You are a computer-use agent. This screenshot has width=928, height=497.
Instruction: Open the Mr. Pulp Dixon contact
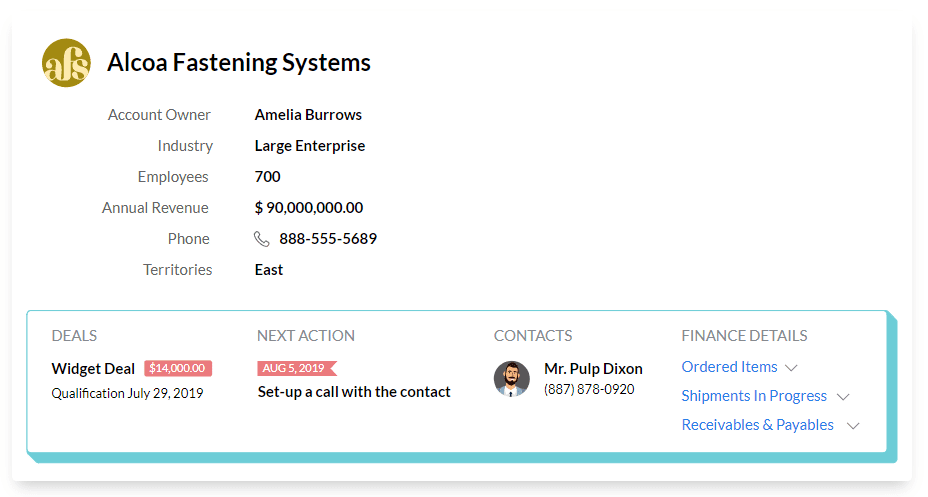(x=593, y=369)
